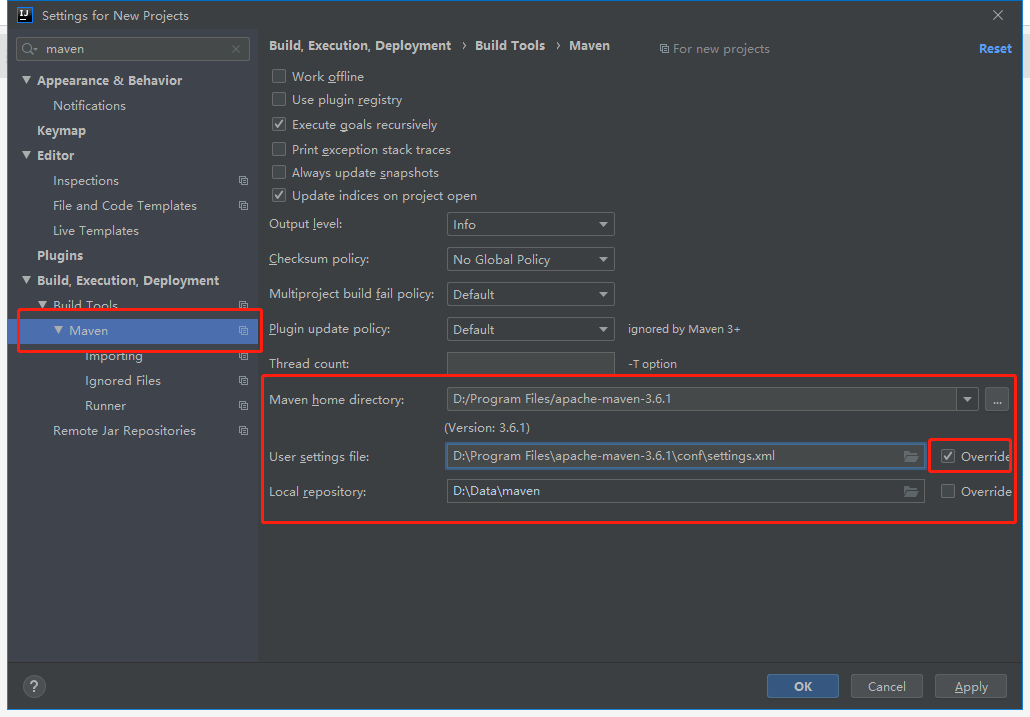
Task: Select Importing under Maven
Action: [x=114, y=356]
